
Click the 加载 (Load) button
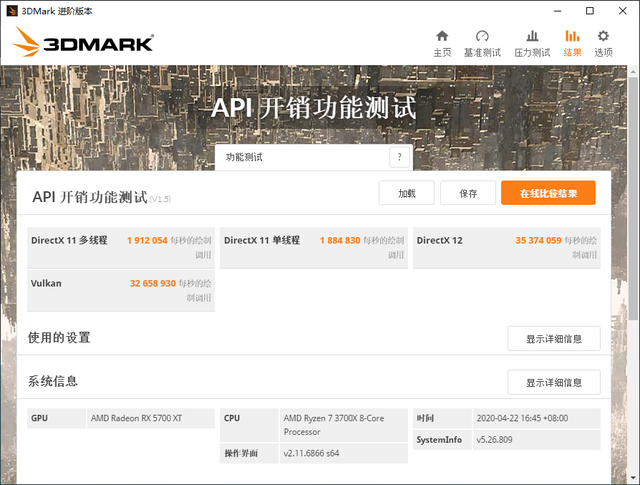point(407,193)
